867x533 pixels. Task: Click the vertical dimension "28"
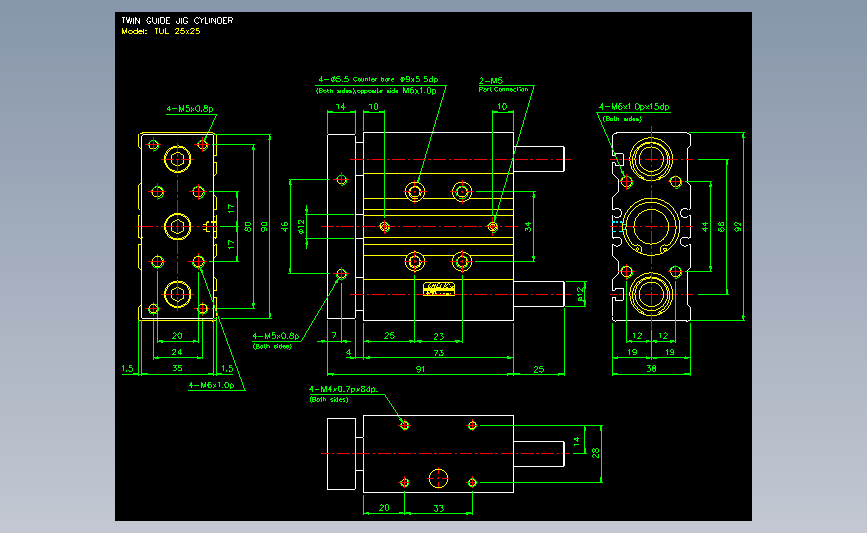[596, 453]
